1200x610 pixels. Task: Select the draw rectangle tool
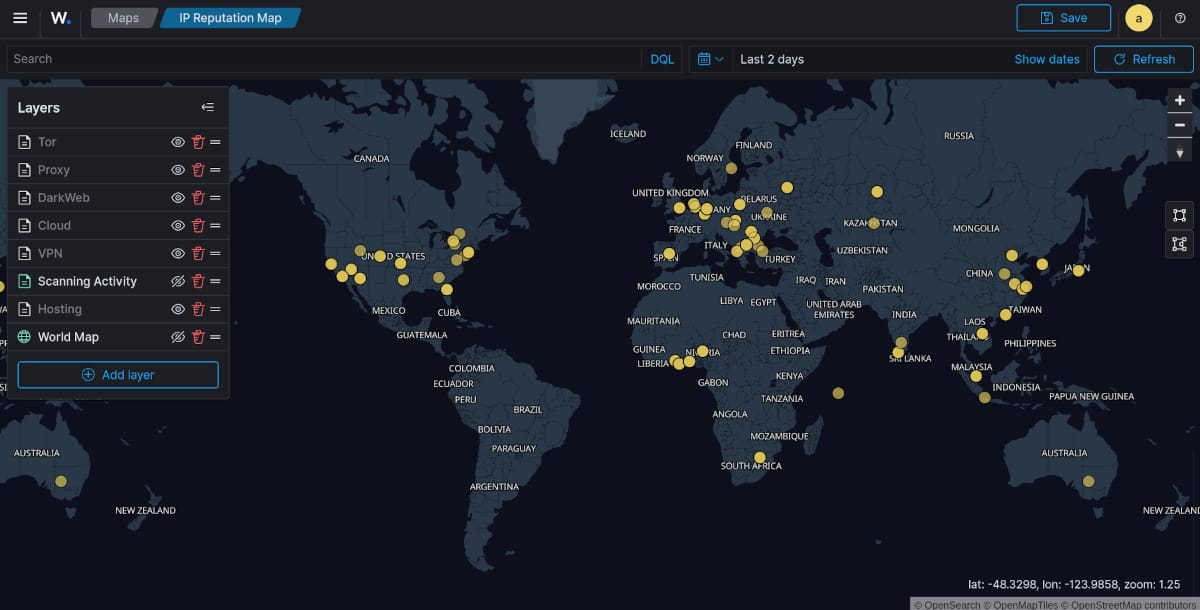click(1180, 215)
